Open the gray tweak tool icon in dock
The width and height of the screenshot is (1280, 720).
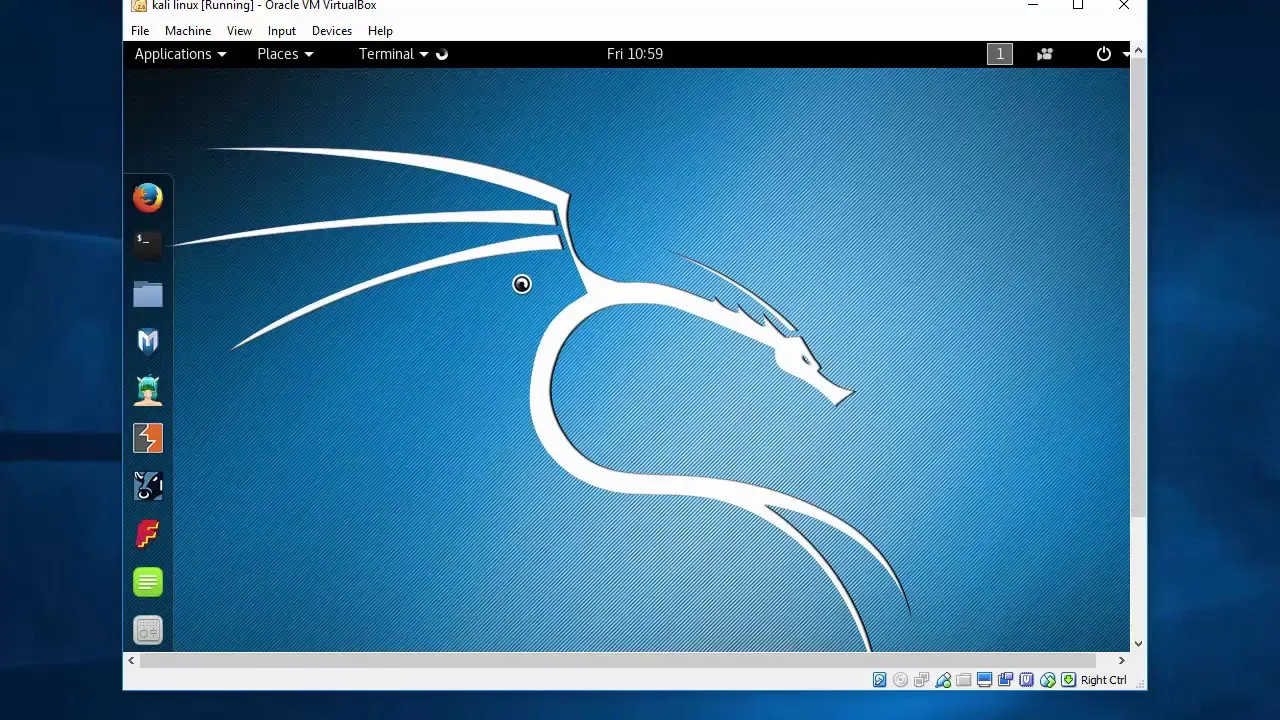click(x=148, y=630)
